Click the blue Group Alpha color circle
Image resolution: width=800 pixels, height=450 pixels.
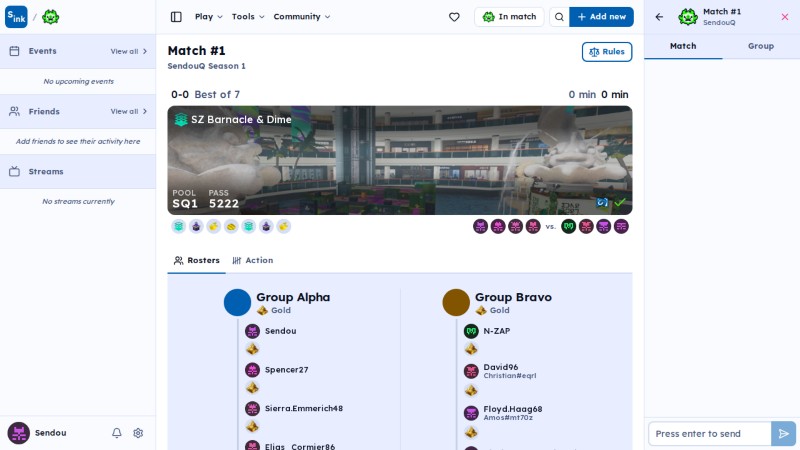click(237, 303)
